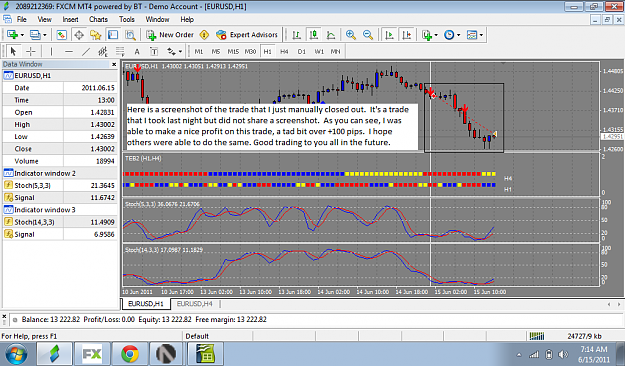Set timeframe to W1
Image resolution: width=625 pixels, height=366 pixels.
[319, 51]
